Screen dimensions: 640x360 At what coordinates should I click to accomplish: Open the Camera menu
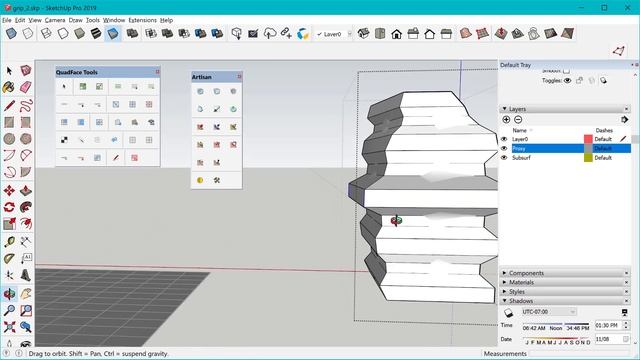point(55,20)
